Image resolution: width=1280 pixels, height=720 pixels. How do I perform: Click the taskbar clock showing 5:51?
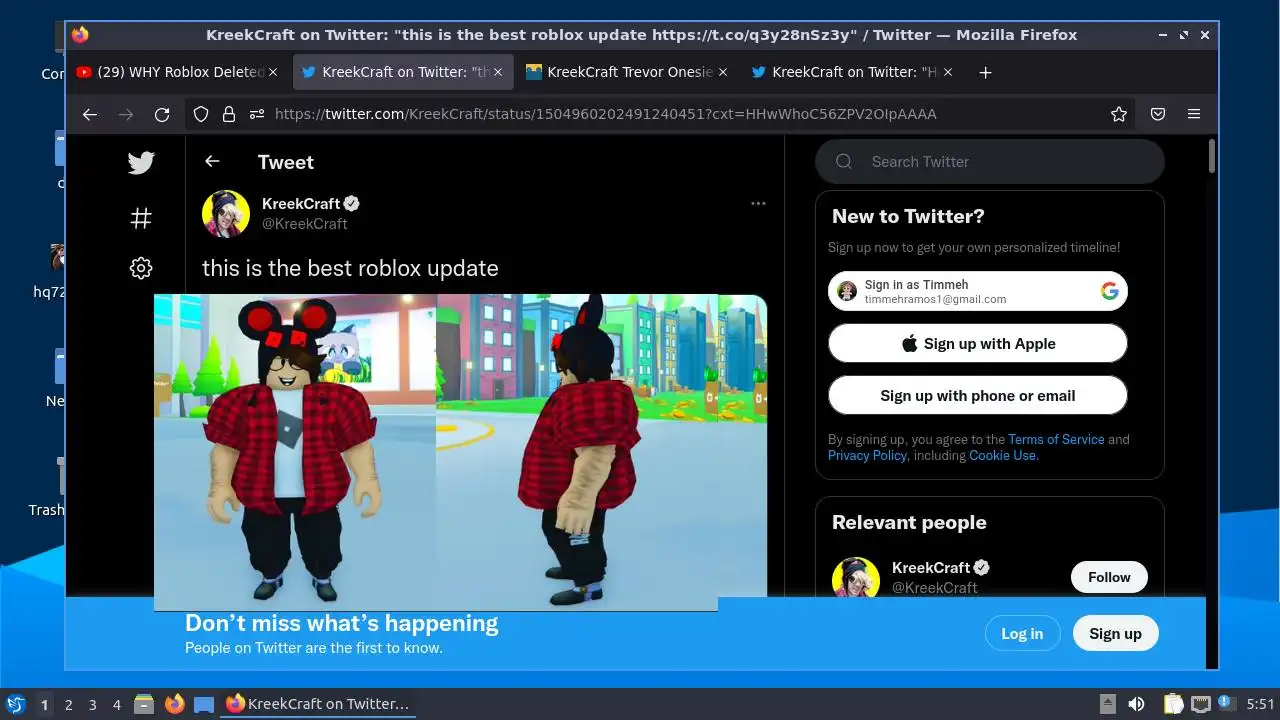[1260, 704]
